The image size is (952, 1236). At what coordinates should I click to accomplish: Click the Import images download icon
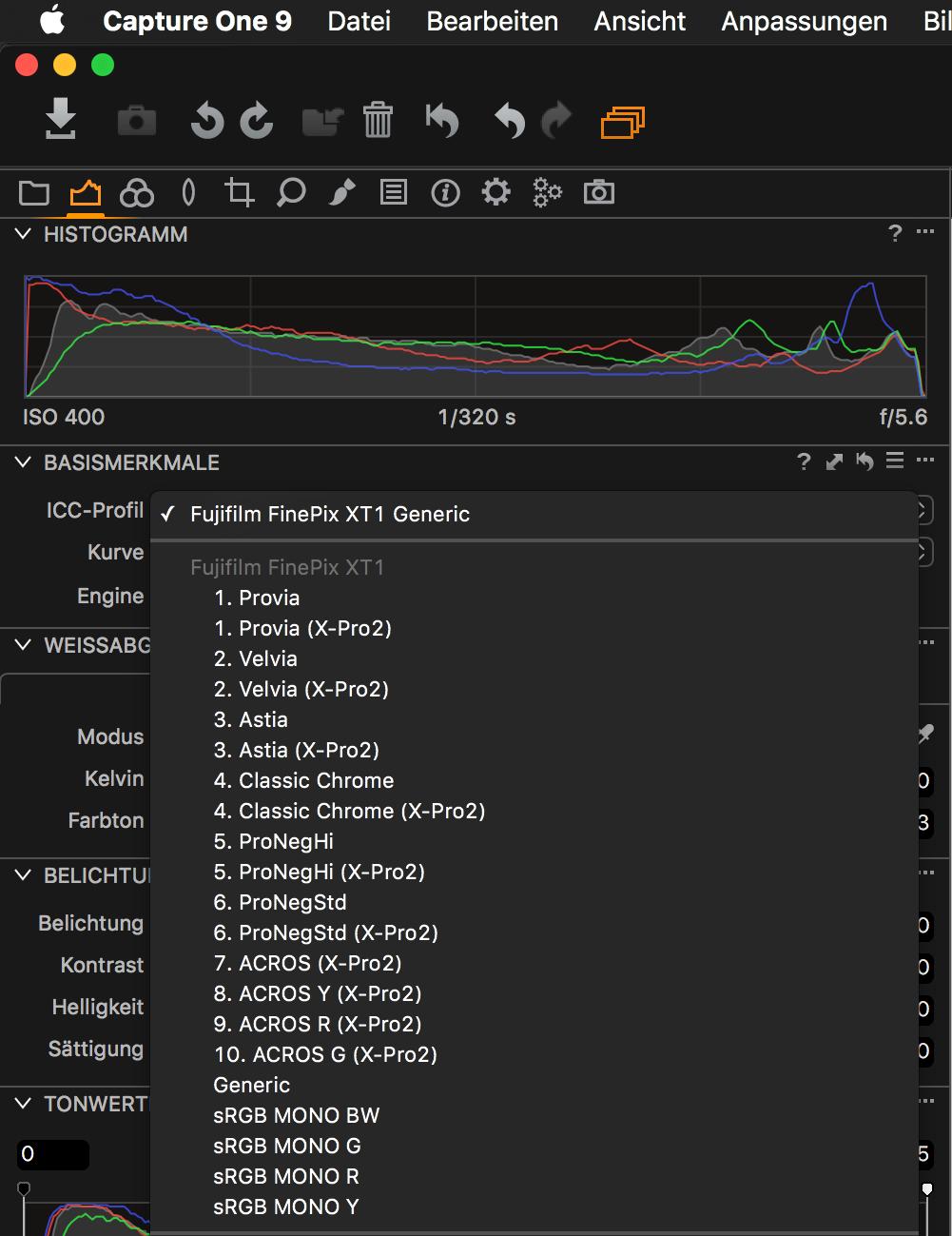pyautogui.click(x=61, y=120)
